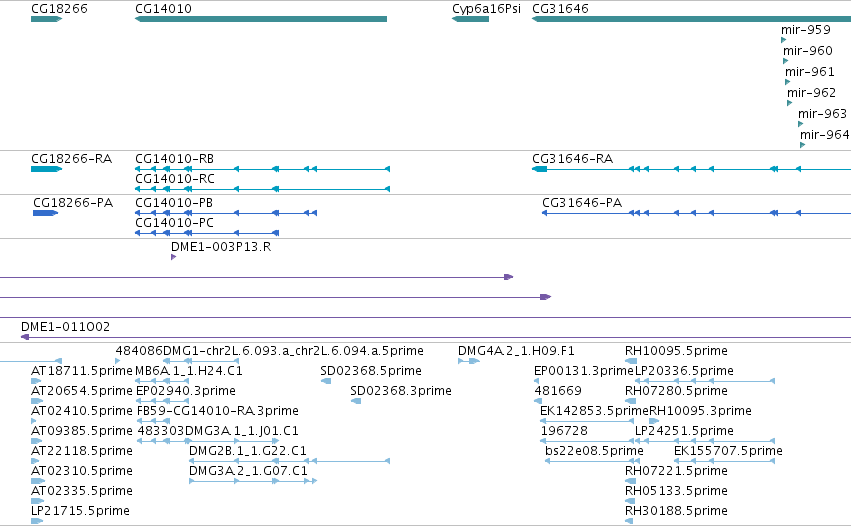Click the RH30188.5prime label

[x=676, y=511]
